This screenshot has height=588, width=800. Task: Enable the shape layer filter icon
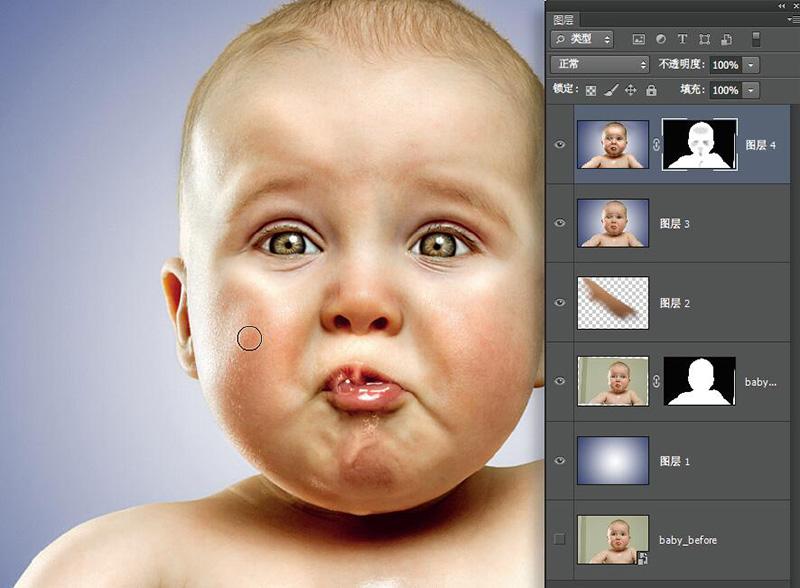(x=705, y=39)
